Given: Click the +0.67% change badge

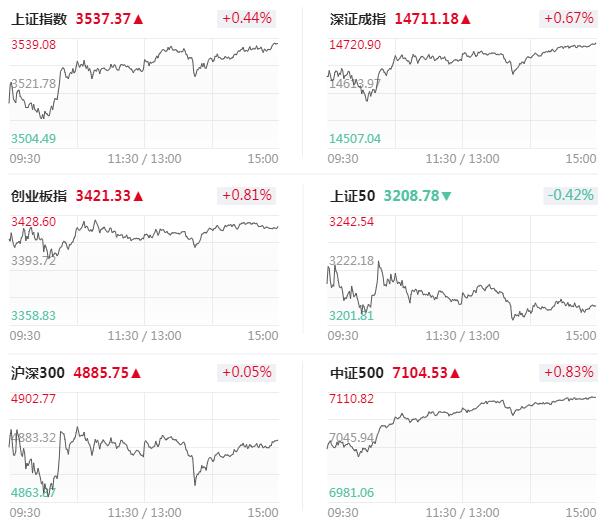Looking at the screenshot, I should 569,18.
